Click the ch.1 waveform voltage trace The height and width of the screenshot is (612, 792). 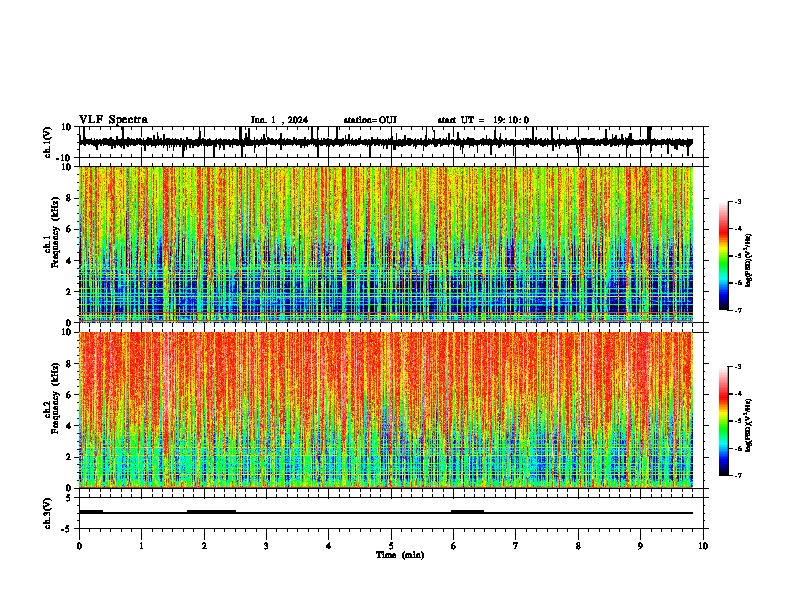coord(386,142)
